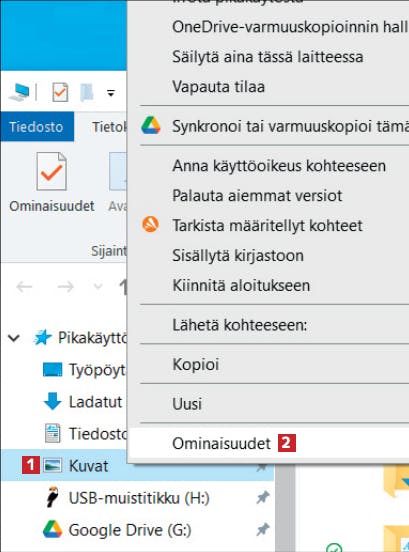Click the Ominaisuudet ribbon icon
The width and height of the screenshot is (409, 552).
point(51,171)
